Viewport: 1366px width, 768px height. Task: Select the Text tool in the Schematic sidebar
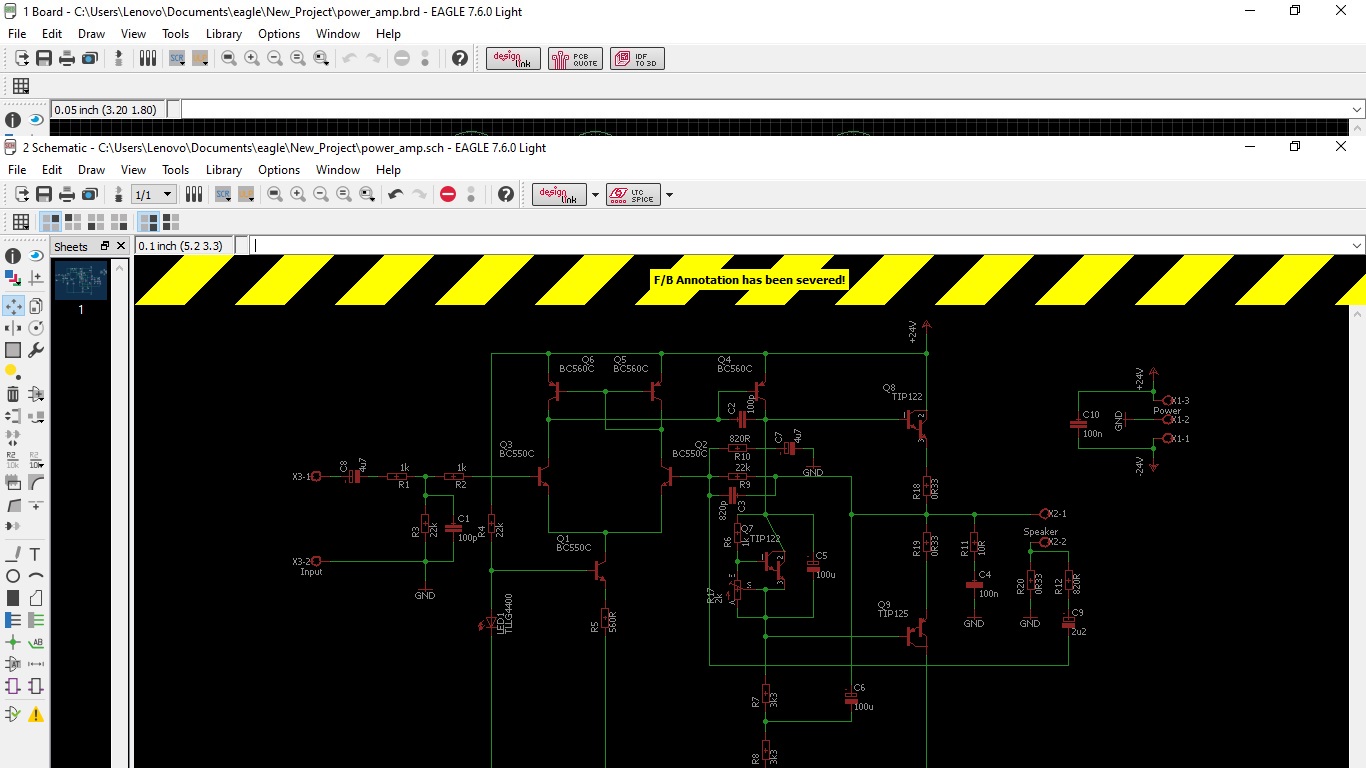click(36, 554)
